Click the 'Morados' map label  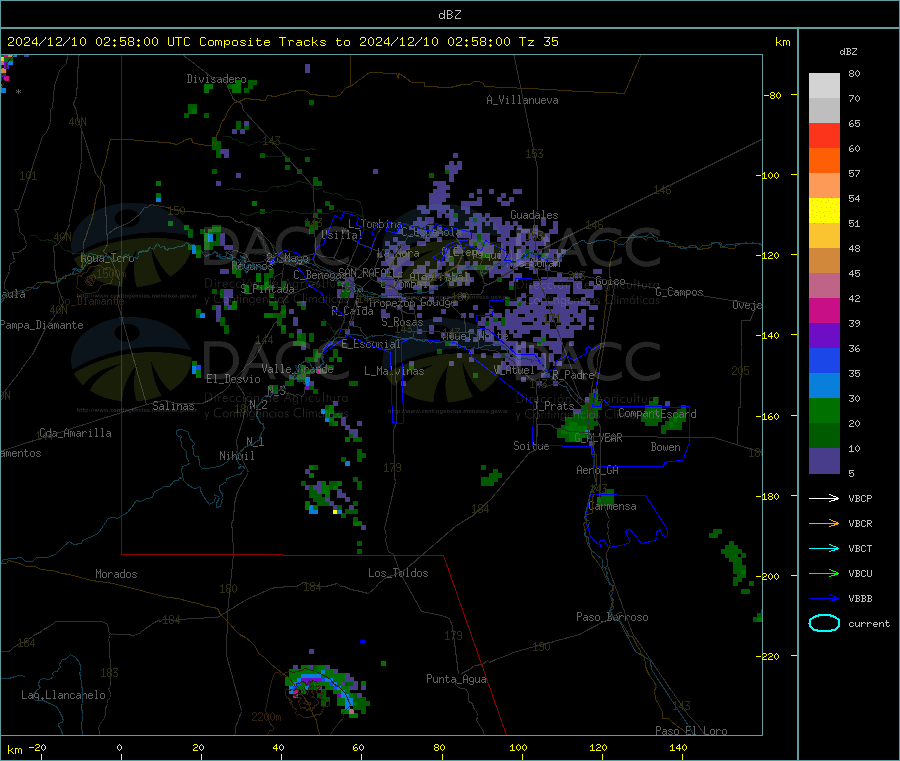(116, 574)
